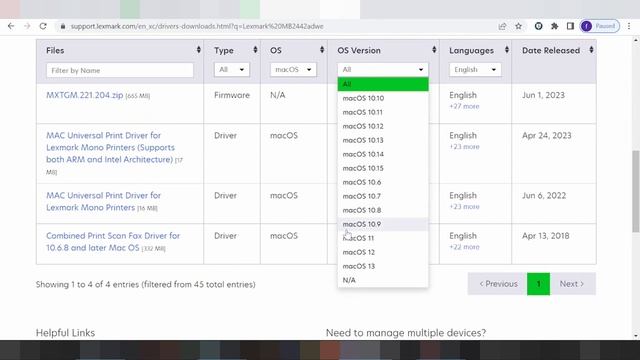This screenshot has height=360, width=640.
Task: Expand the +22 more languages link
Action: click(464, 247)
